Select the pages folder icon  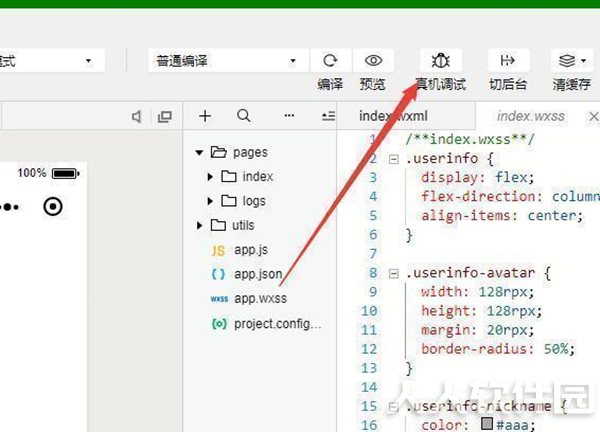tap(218, 152)
